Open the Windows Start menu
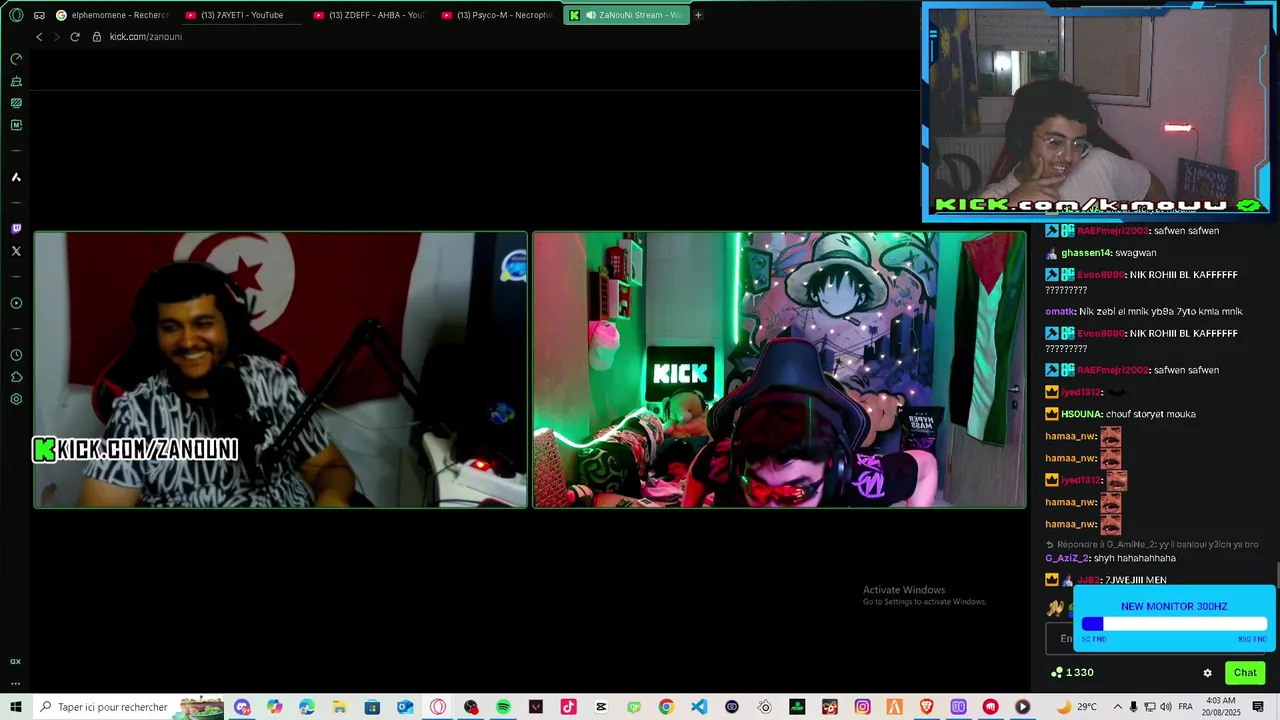Viewport: 1280px width, 720px height. [x=16, y=707]
